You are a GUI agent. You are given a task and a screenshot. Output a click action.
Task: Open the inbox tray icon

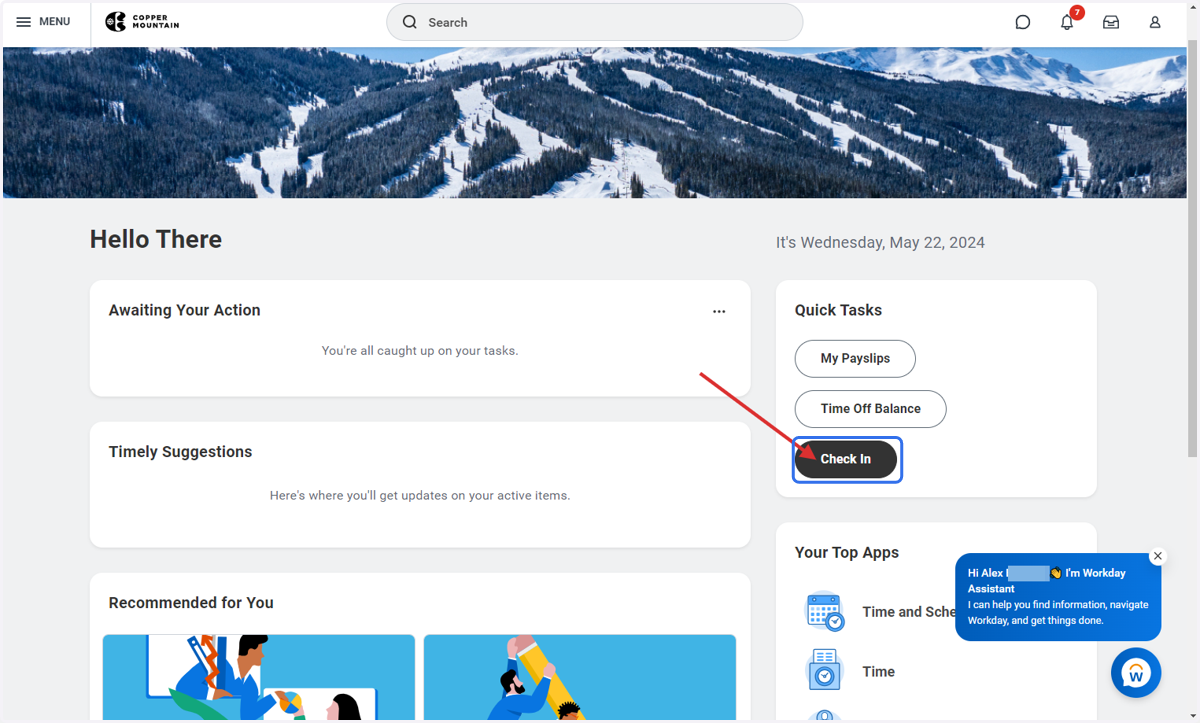coord(1111,22)
